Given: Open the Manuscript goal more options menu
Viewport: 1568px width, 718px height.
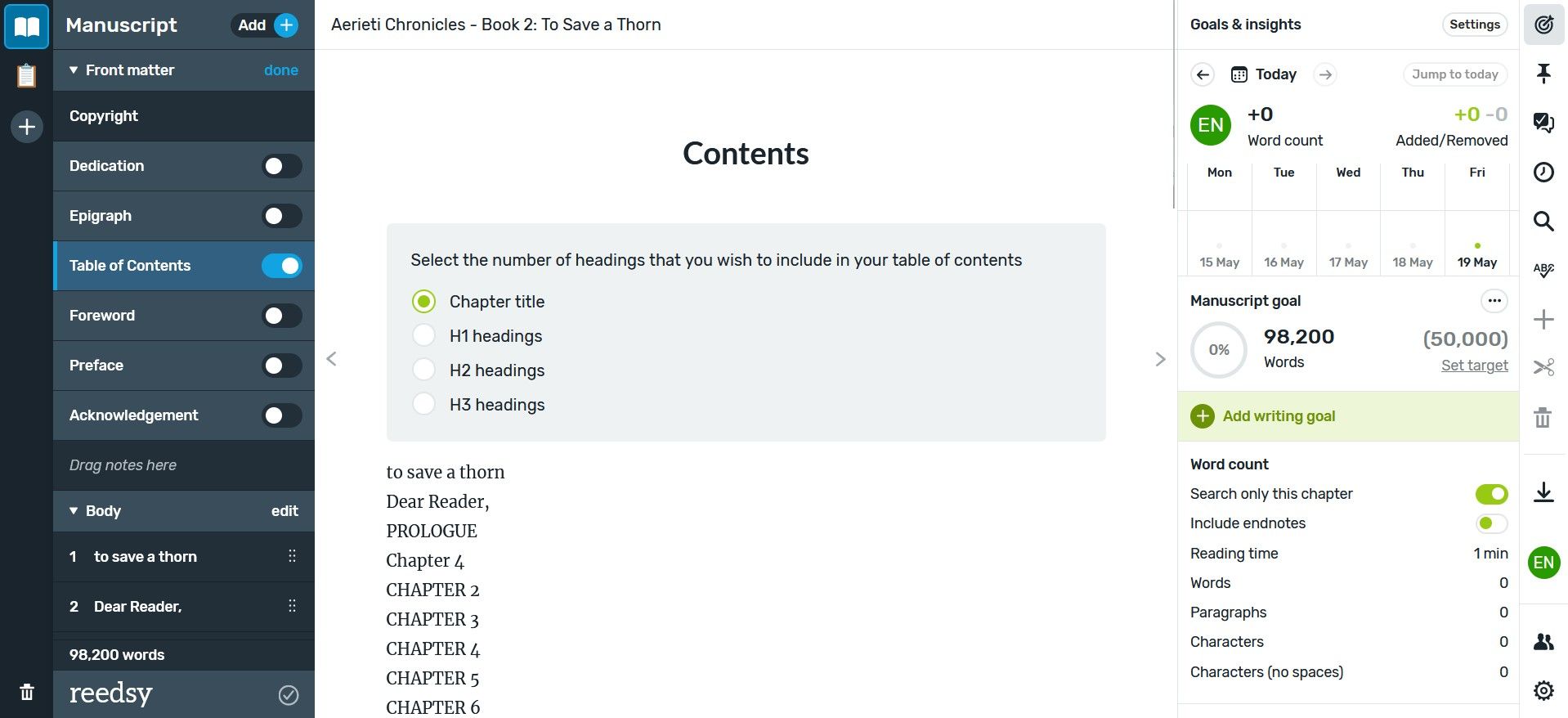Looking at the screenshot, I should [x=1494, y=301].
